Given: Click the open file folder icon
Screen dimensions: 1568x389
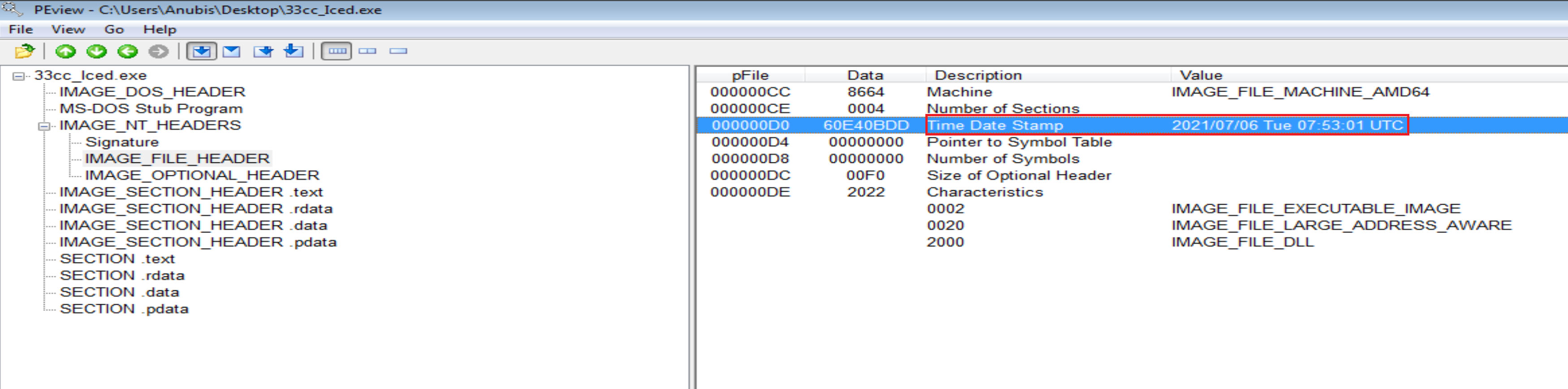Looking at the screenshot, I should tap(24, 52).
